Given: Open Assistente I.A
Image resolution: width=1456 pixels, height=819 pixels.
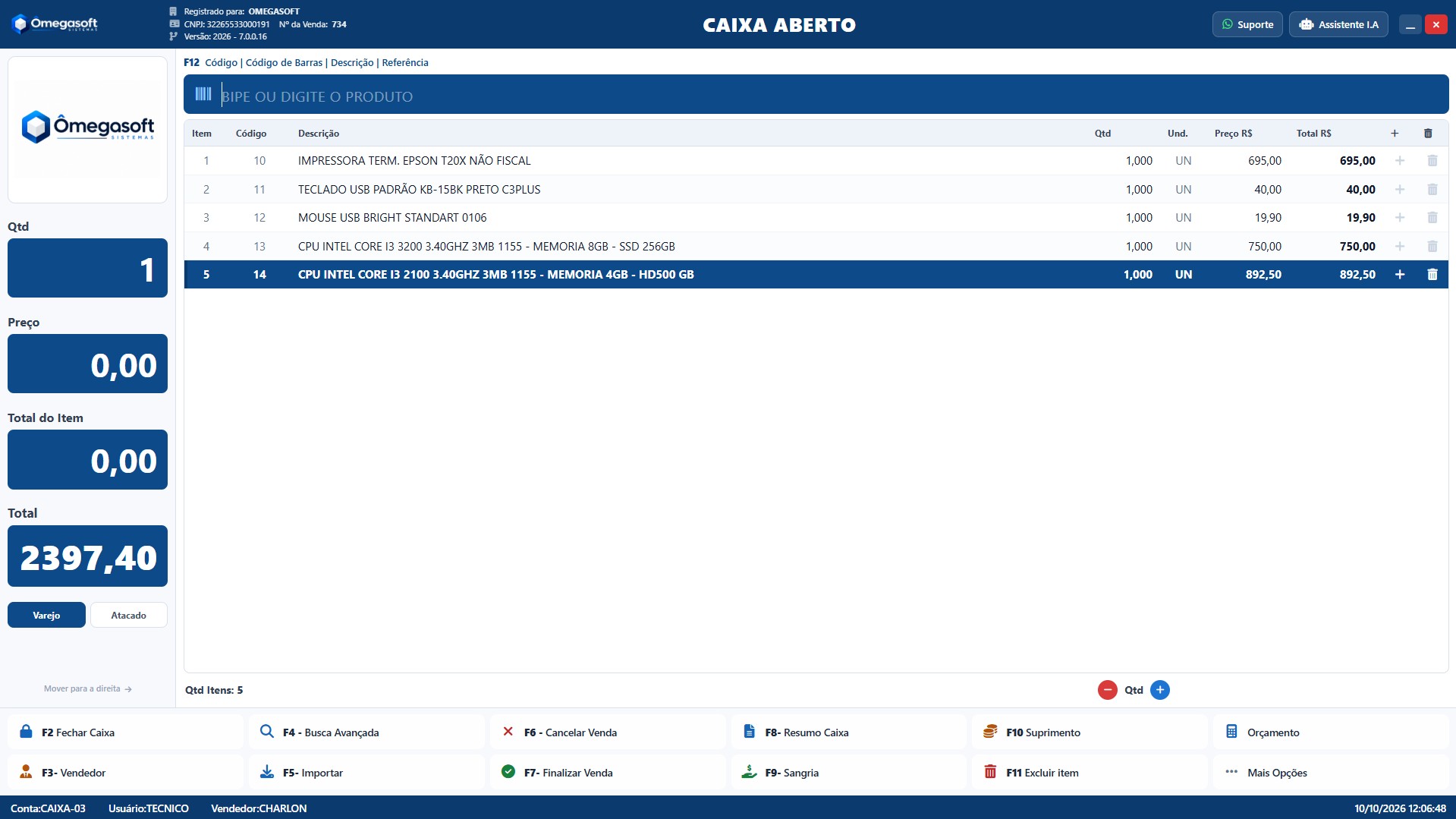Looking at the screenshot, I should pyautogui.click(x=1338, y=24).
